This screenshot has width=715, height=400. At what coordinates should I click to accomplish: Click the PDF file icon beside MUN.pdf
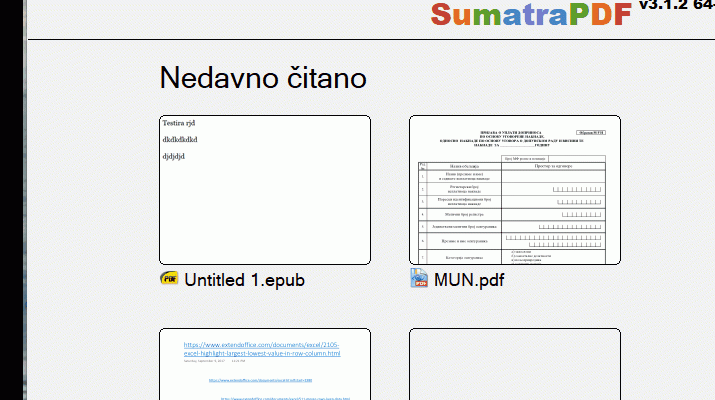[419, 278]
